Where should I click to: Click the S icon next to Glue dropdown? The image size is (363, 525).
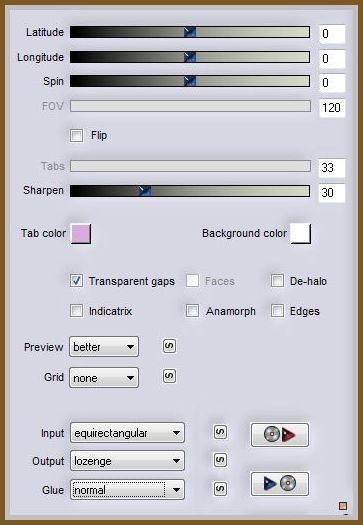pos(220,489)
